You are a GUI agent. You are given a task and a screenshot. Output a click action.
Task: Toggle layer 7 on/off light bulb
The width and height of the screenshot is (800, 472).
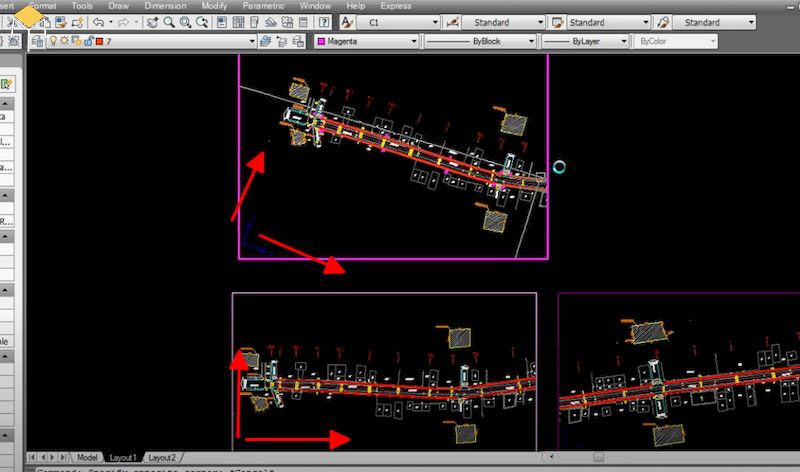pos(53,41)
